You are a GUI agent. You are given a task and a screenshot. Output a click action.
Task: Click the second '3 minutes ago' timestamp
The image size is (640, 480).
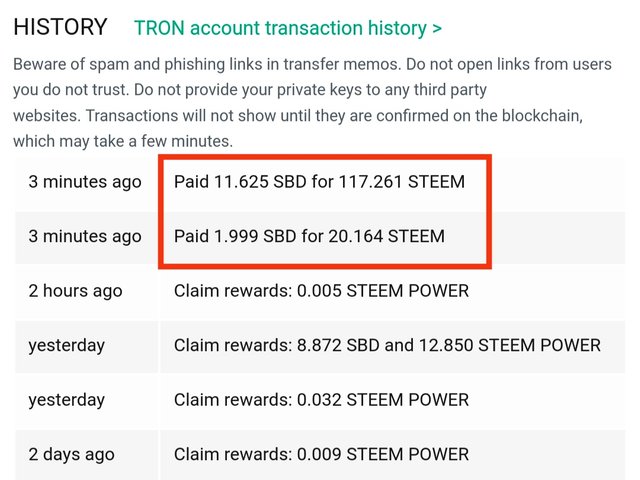pyautogui.click(x=85, y=237)
